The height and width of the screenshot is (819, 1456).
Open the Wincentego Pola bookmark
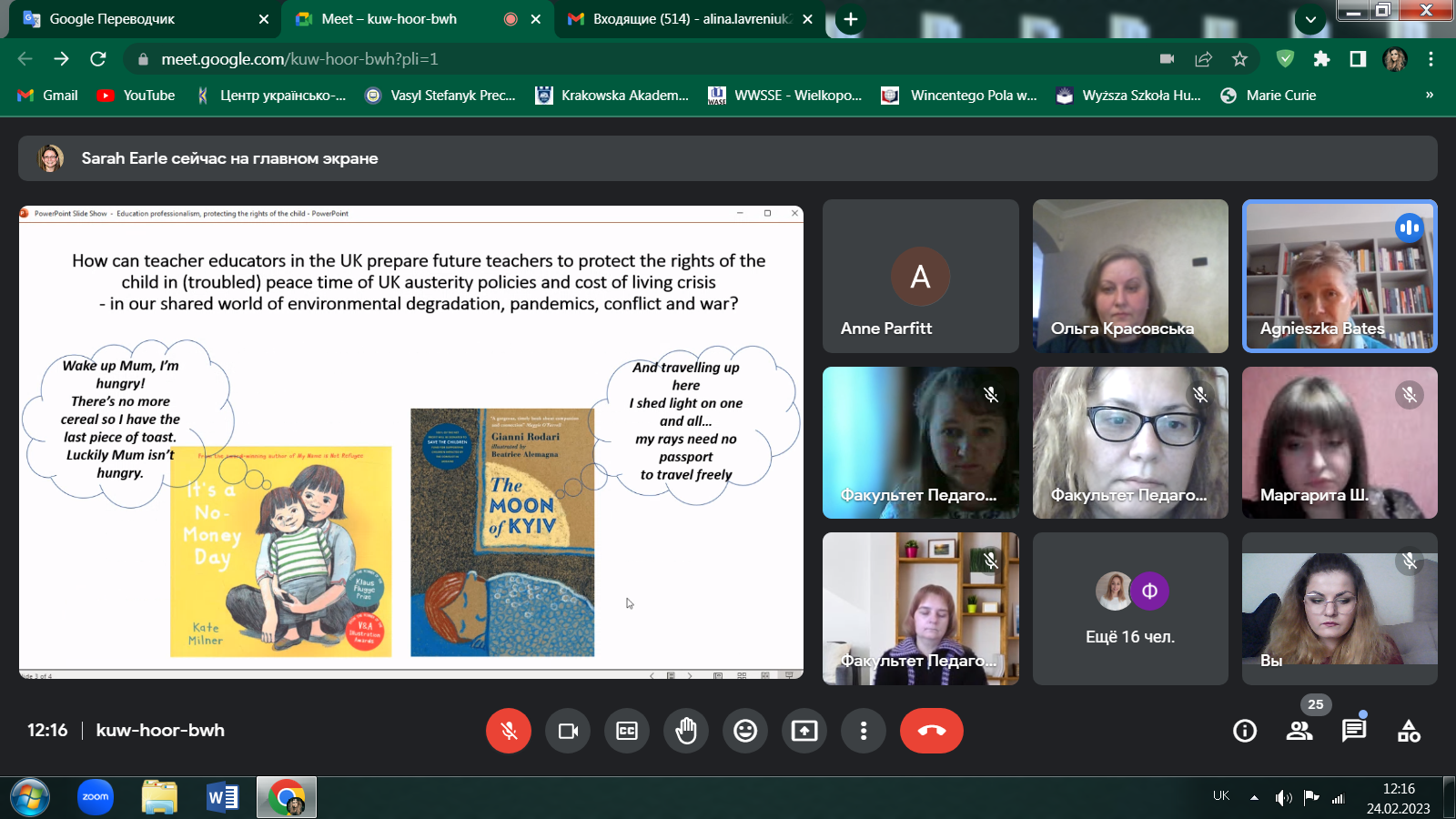(960, 96)
